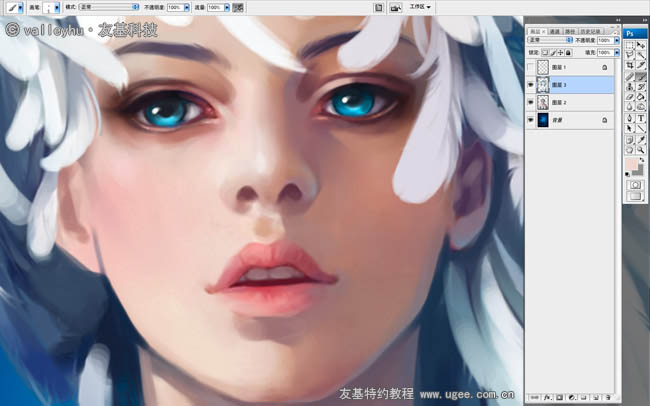Screen dimensions: 650x406
Task: Create new adjustment layer
Action: point(571,397)
